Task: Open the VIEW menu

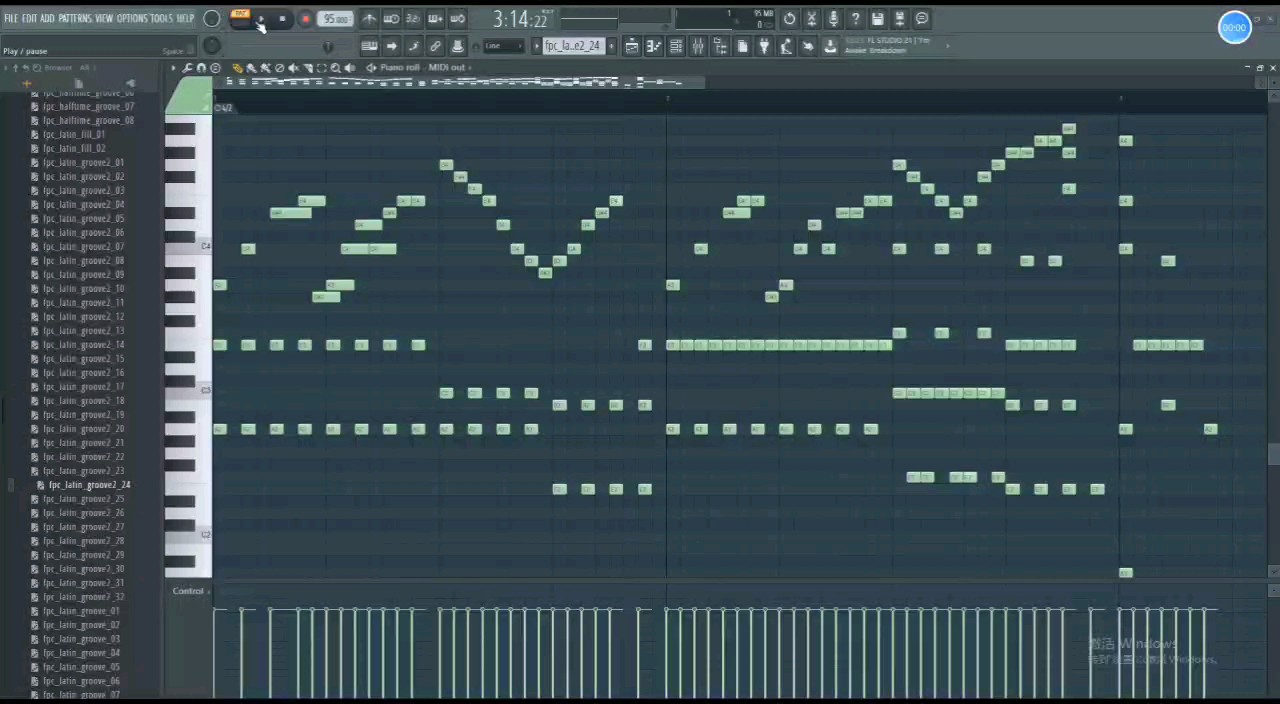Action: 104,19
